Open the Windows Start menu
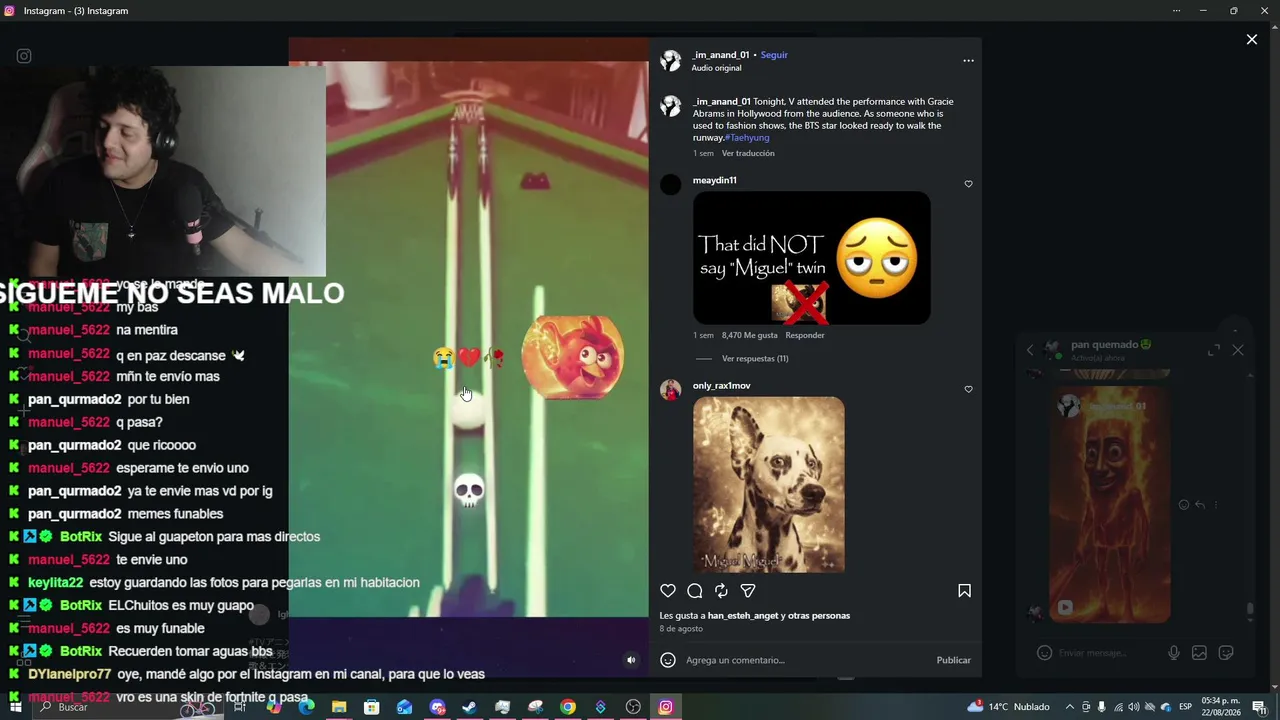This screenshot has height=720, width=1280. click(x=15, y=707)
